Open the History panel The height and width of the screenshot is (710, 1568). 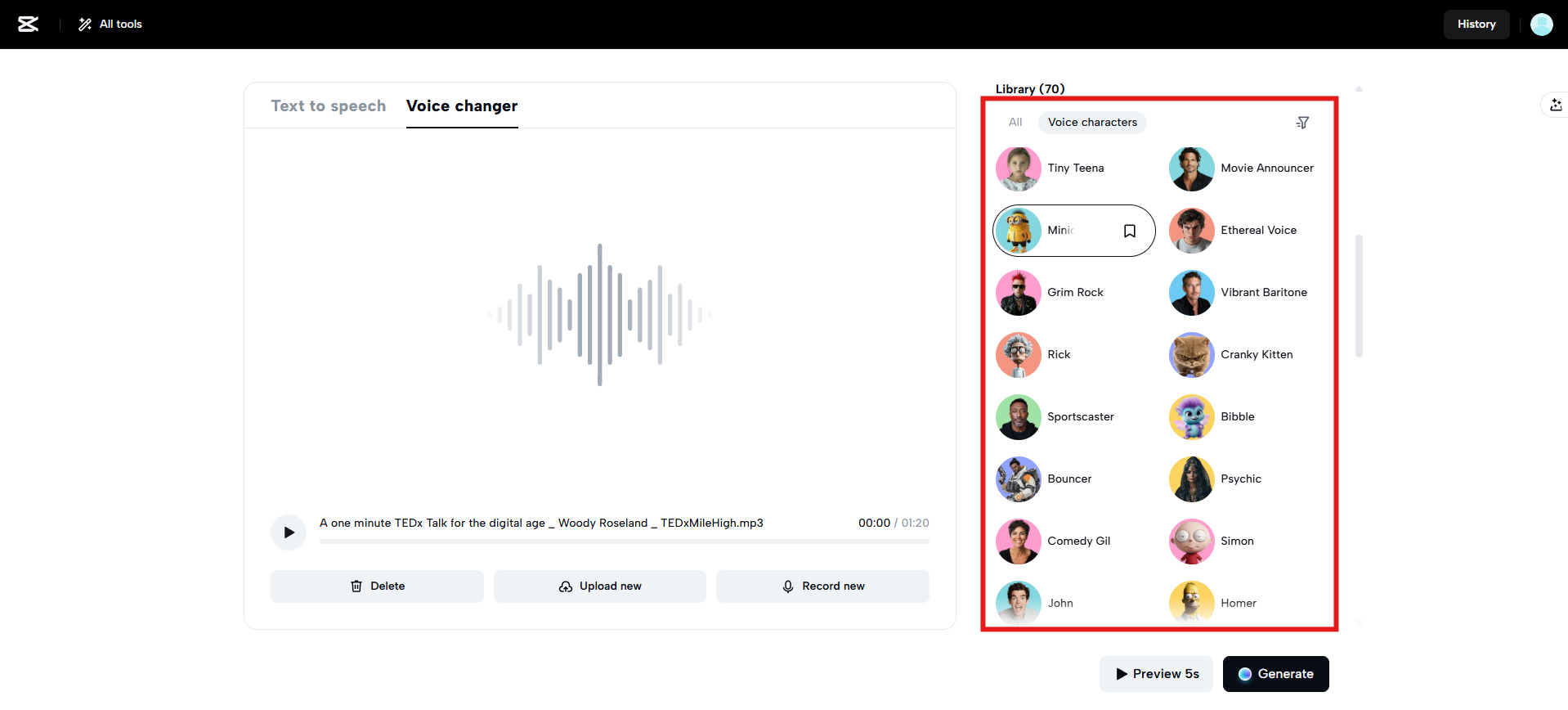[1476, 25]
